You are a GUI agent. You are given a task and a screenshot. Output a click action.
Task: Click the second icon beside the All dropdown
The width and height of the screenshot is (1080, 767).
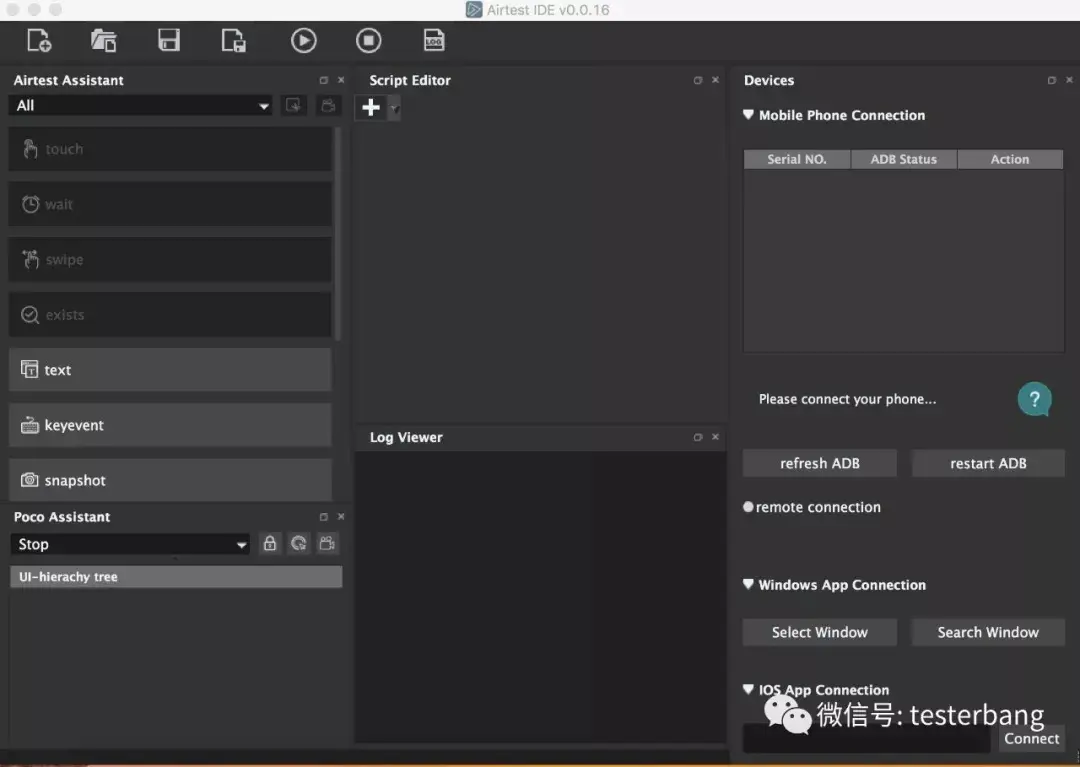pos(329,105)
